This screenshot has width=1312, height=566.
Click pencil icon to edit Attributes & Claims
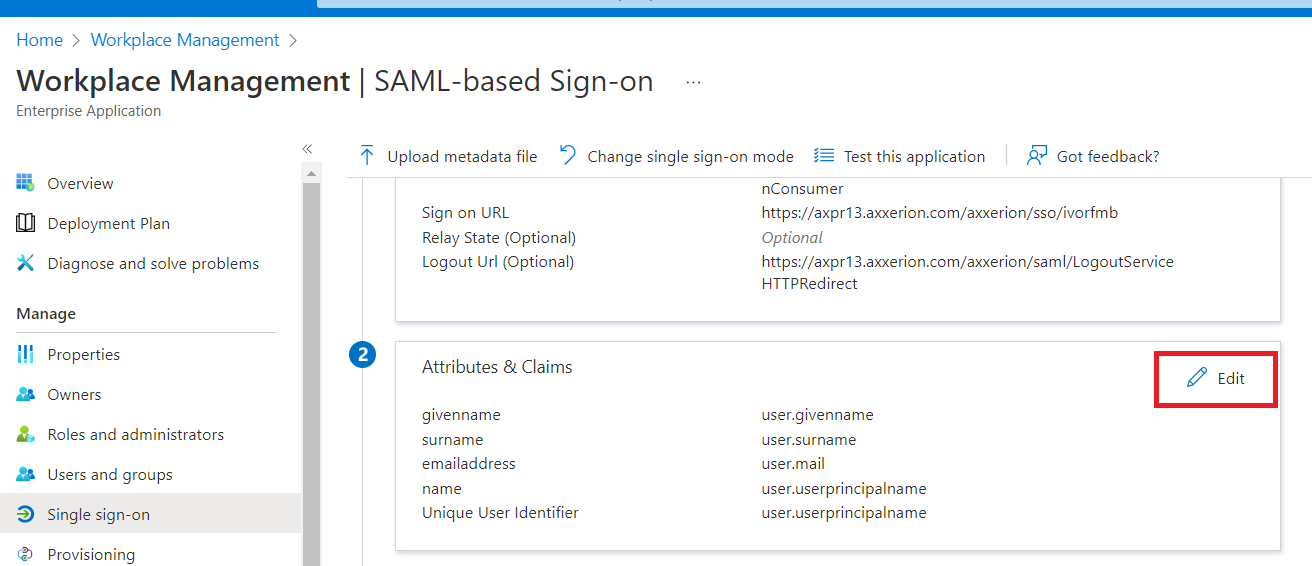tap(1197, 378)
